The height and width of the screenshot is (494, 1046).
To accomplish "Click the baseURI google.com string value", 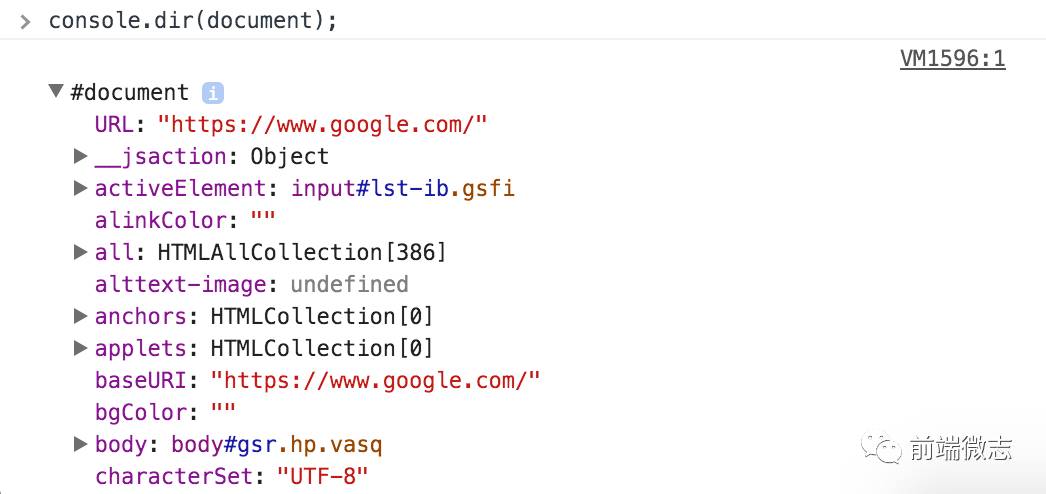I will [375, 381].
